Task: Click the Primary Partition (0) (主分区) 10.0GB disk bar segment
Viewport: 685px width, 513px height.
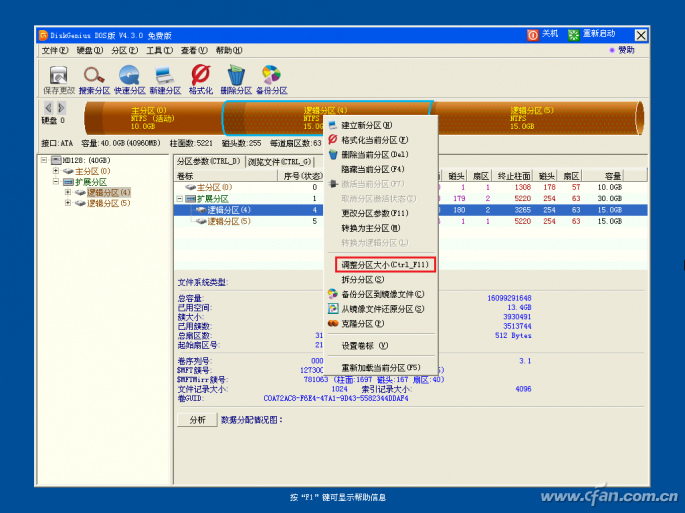Action: point(153,118)
